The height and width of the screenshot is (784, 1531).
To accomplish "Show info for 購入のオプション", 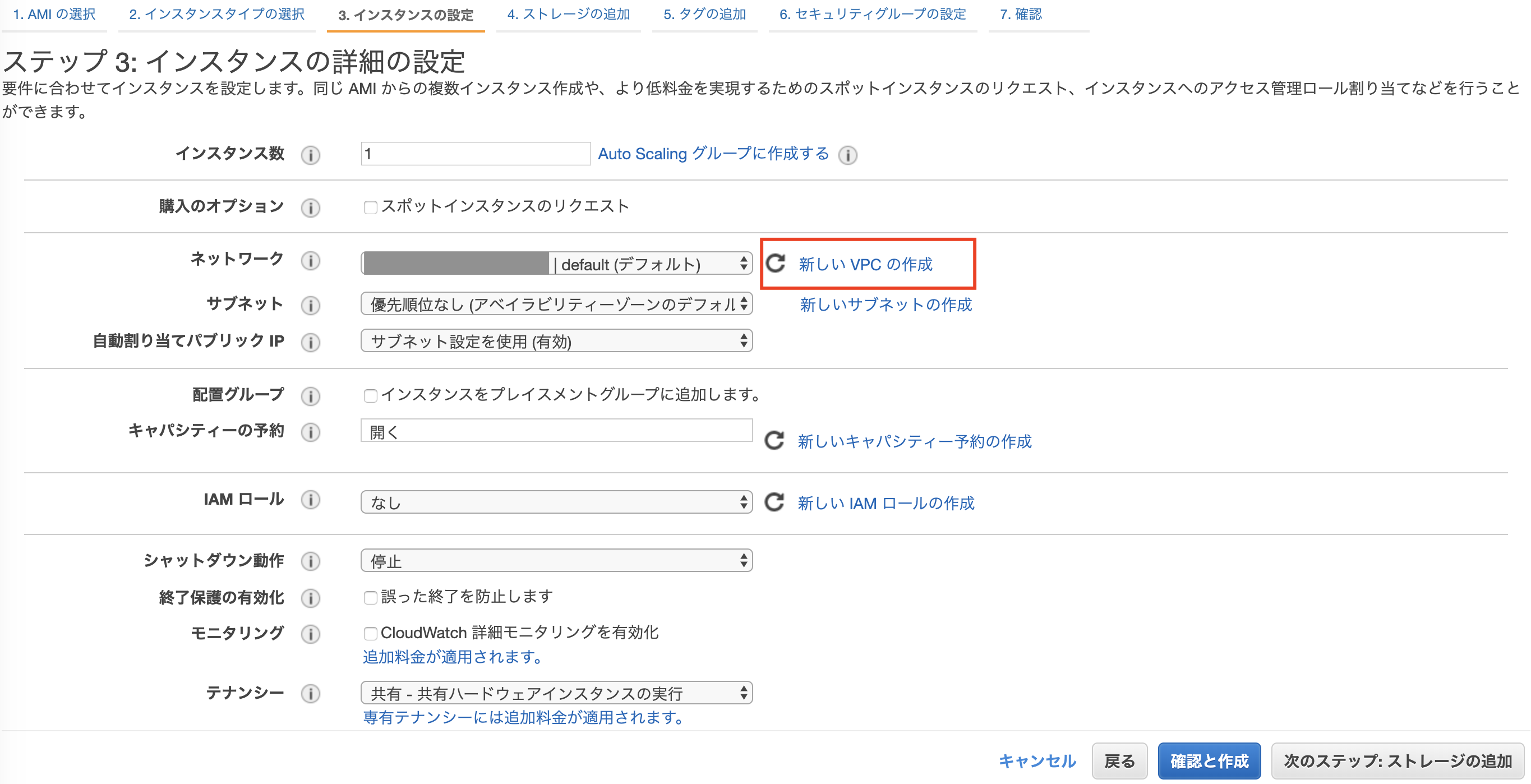I will (x=311, y=207).
